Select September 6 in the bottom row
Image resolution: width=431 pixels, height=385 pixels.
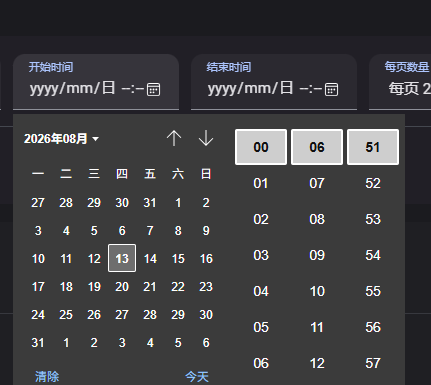[x=206, y=342]
